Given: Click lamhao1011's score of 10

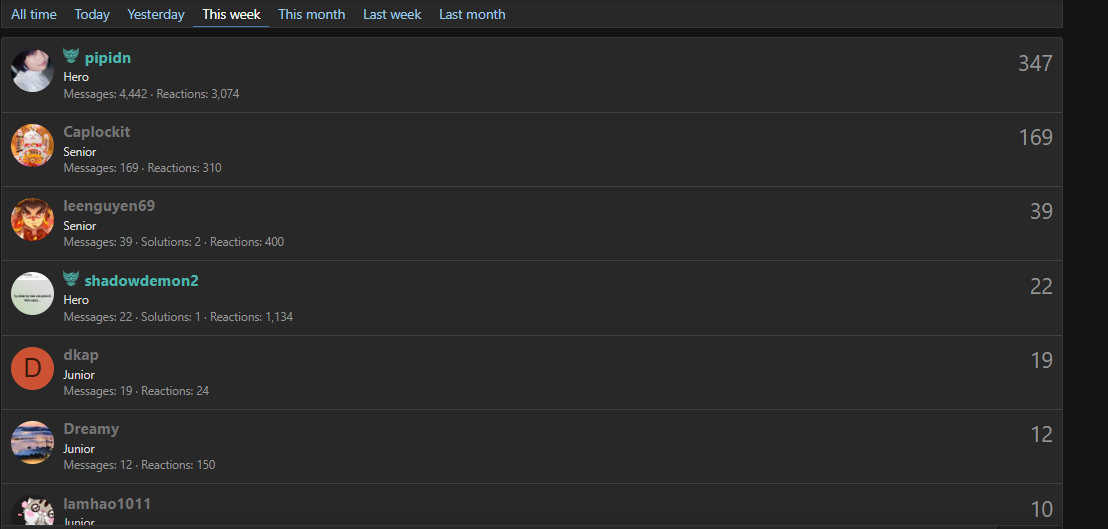Looking at the screenshot, I should (x=1042, y=509).
